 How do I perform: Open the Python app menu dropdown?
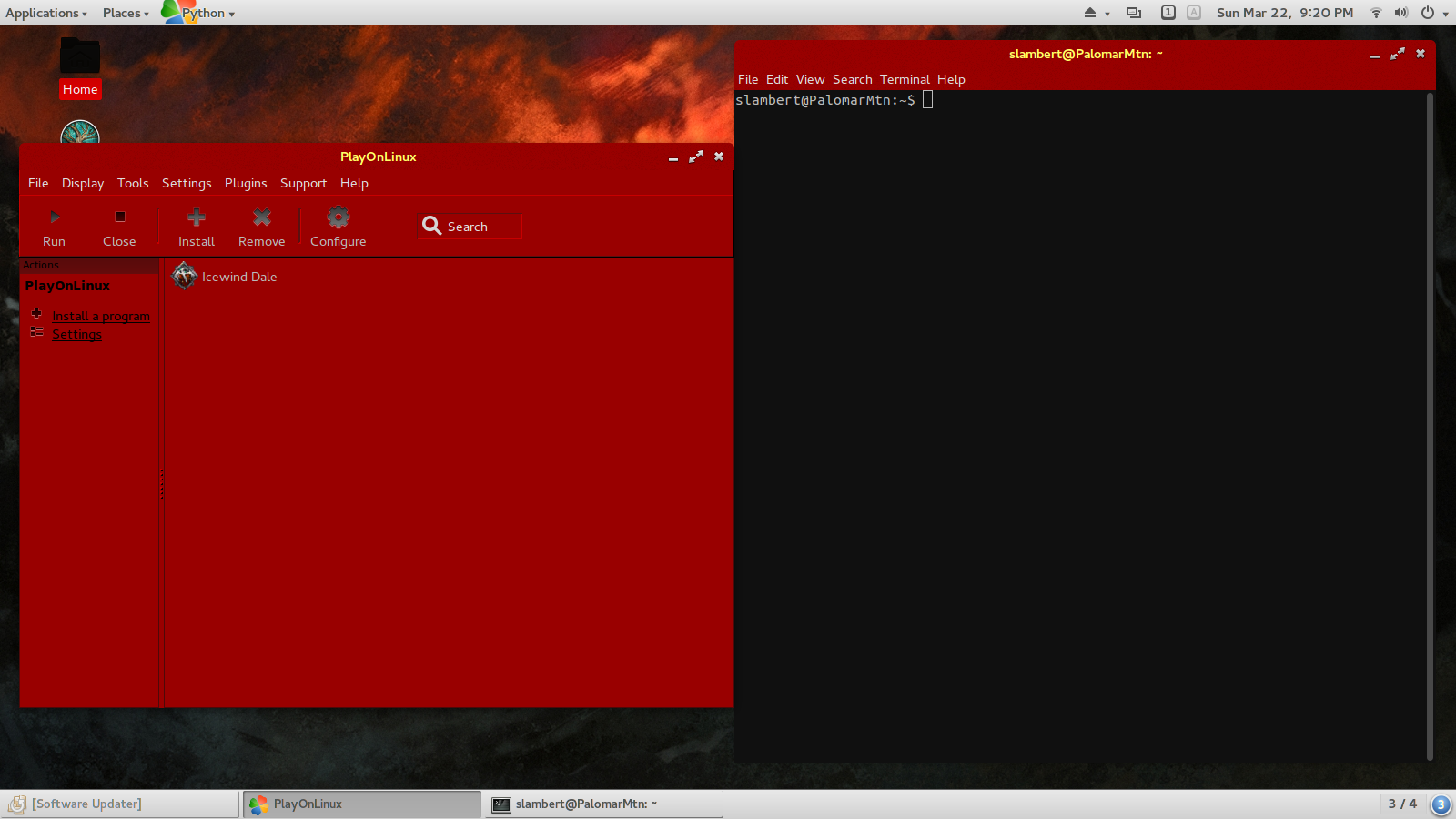[208, 13]
